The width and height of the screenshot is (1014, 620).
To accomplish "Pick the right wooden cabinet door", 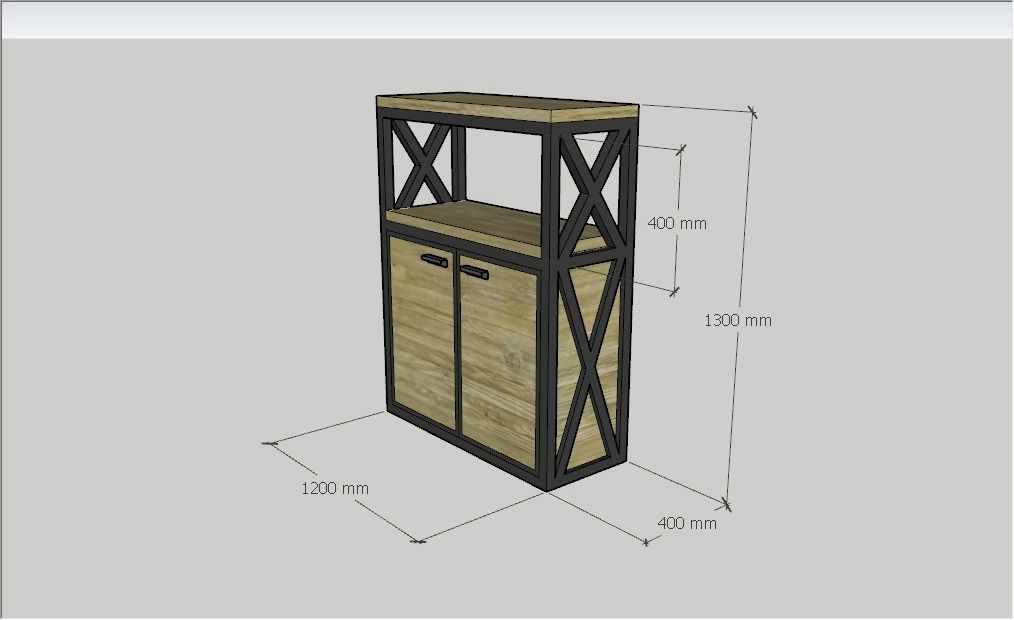I will pos(499,362).
